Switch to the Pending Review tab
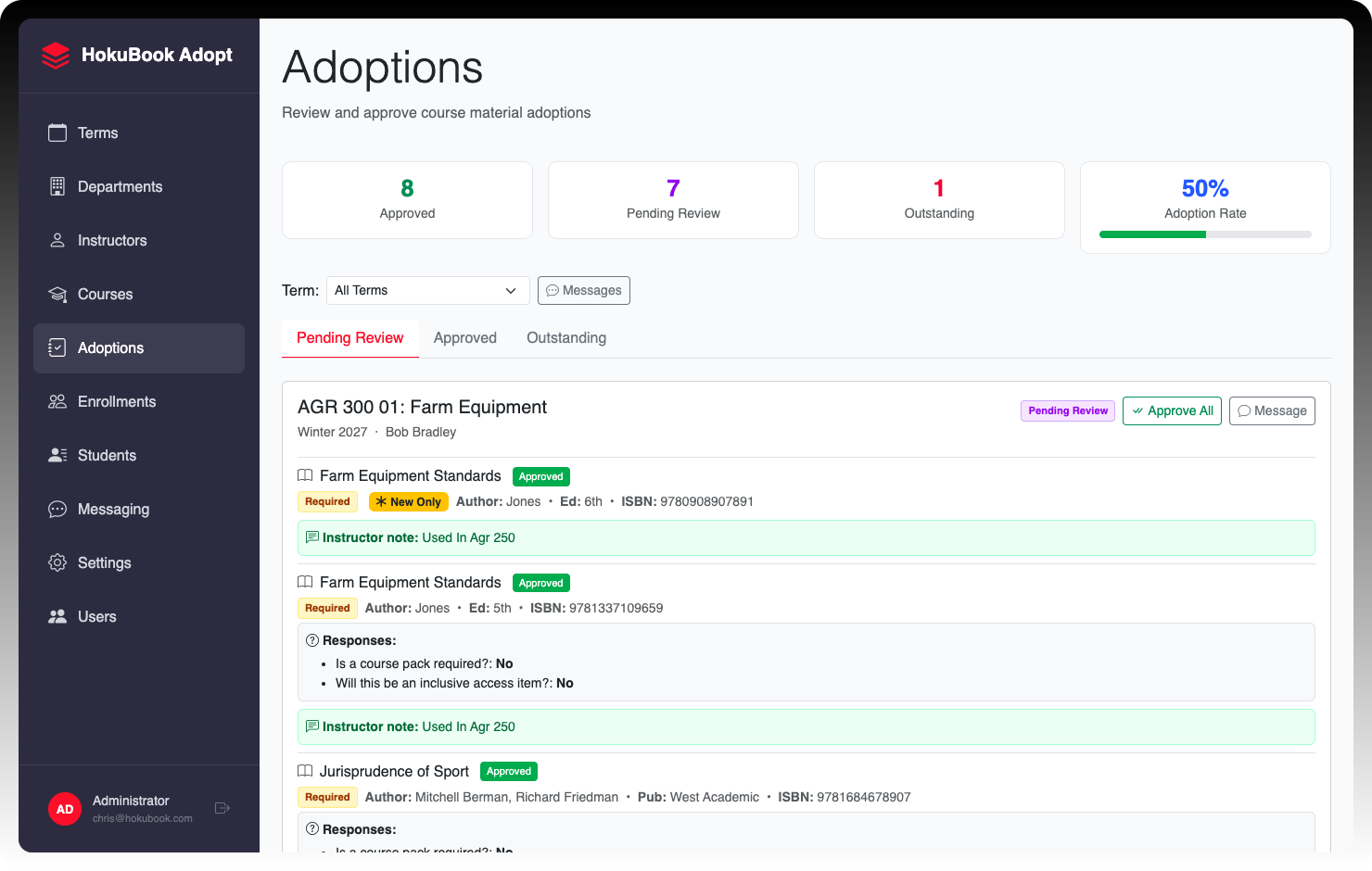Image resolution: width=1372 pixels, height=871 pixels. pyautogui.click(x=350, y=338)
